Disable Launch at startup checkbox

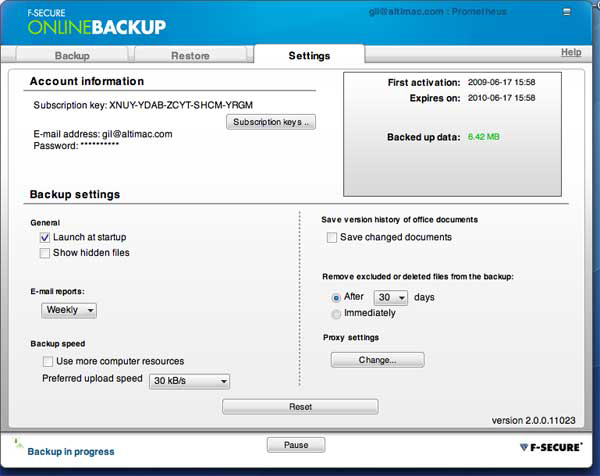coord(45,238)
